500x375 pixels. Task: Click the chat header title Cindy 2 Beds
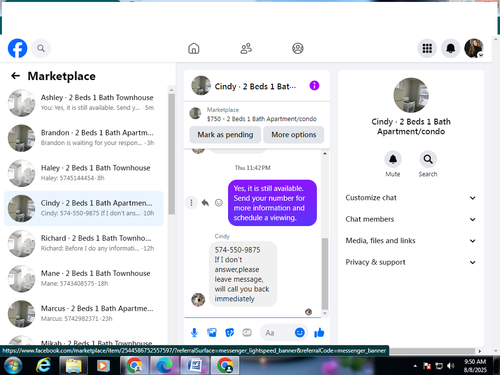pos(255,86)
